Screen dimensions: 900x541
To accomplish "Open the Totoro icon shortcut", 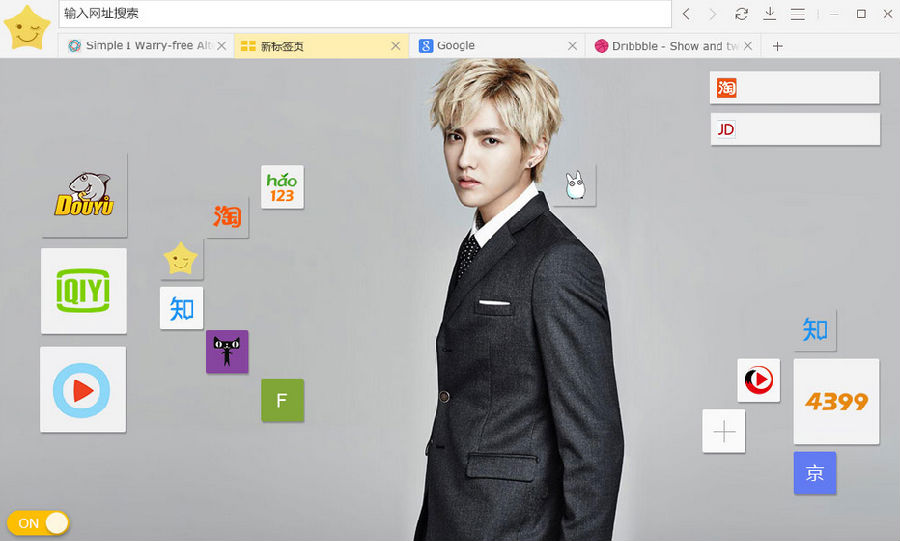I will click(575, 186).
